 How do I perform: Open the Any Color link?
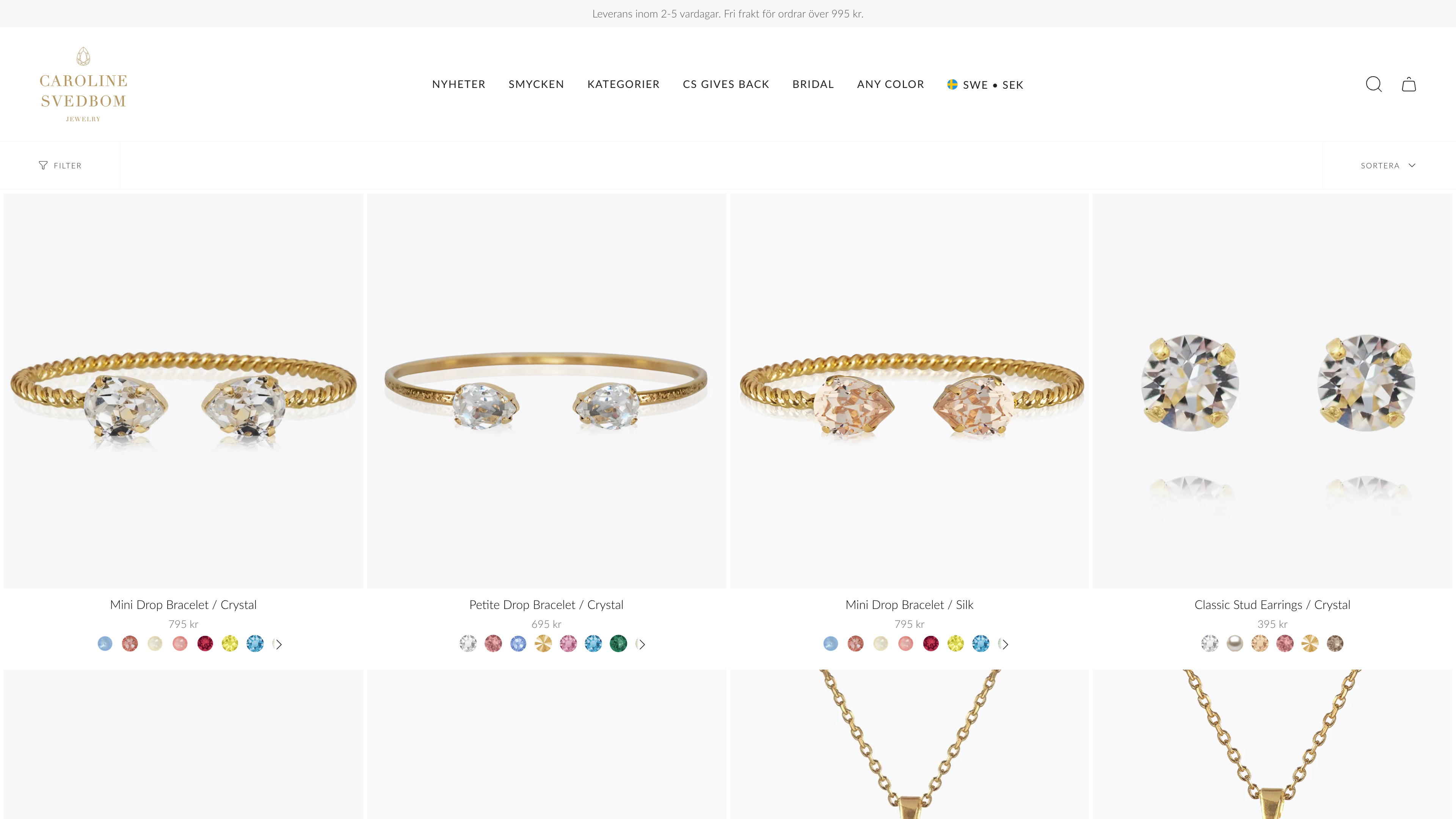[x=890, y=84]
